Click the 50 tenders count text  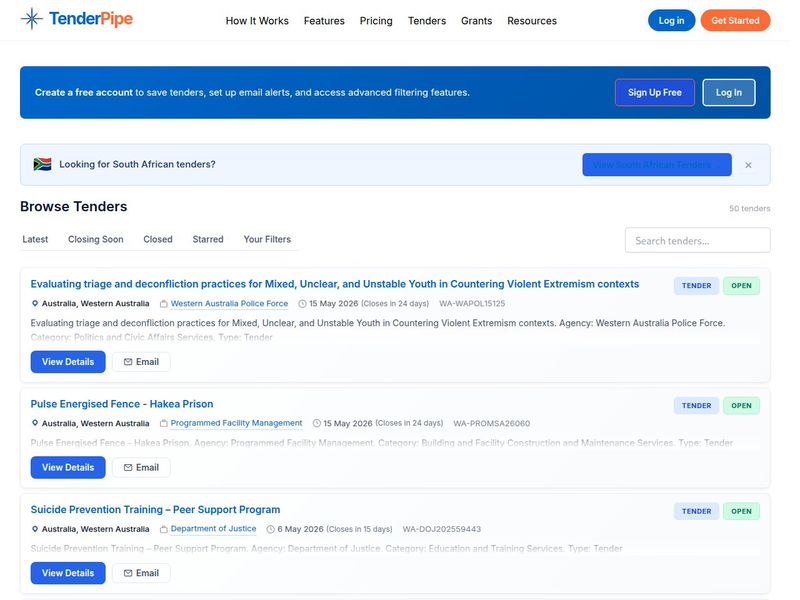749,208
